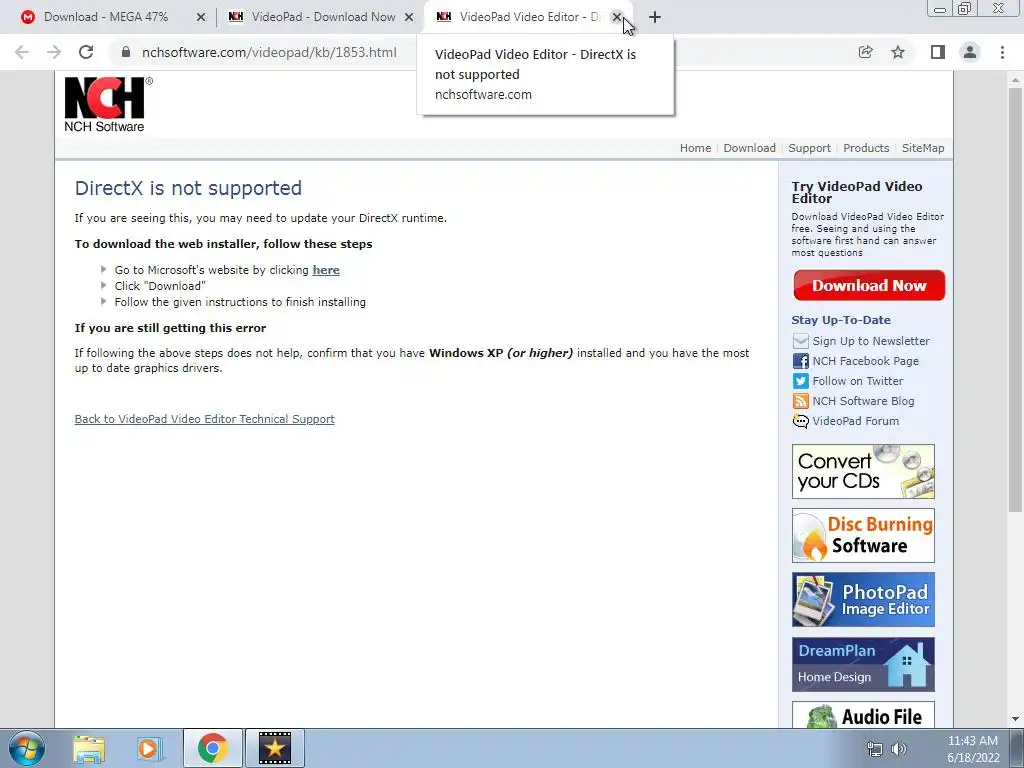Click the 'DirectX is not supported' heading
Viewport: 1024px width, 768px height.
[x=188, y=188]
